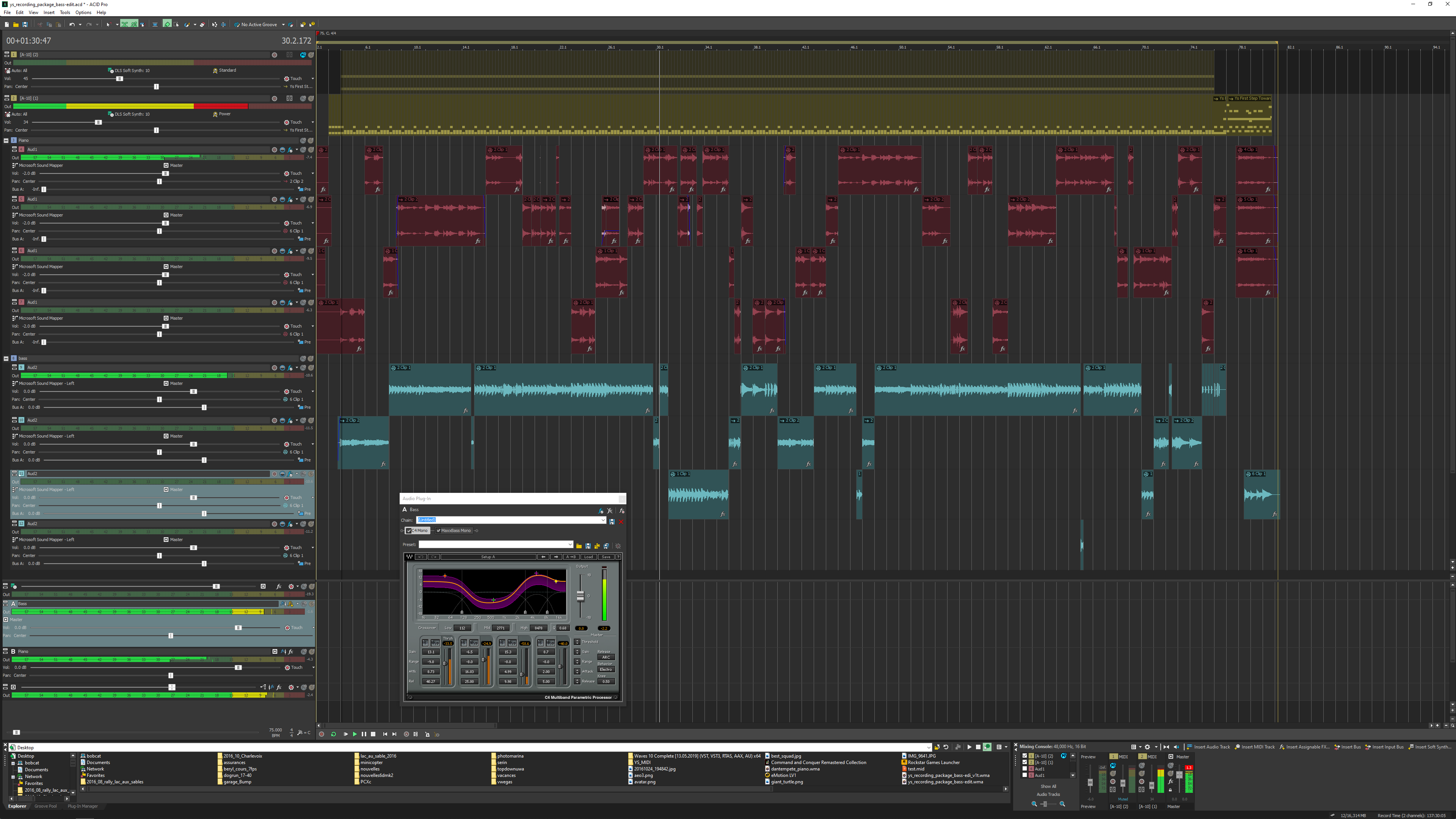The height and width of the screenshot is (819, 1456).
Task: Start preview playback in the Explorer
Action: [x=970, y=747]
